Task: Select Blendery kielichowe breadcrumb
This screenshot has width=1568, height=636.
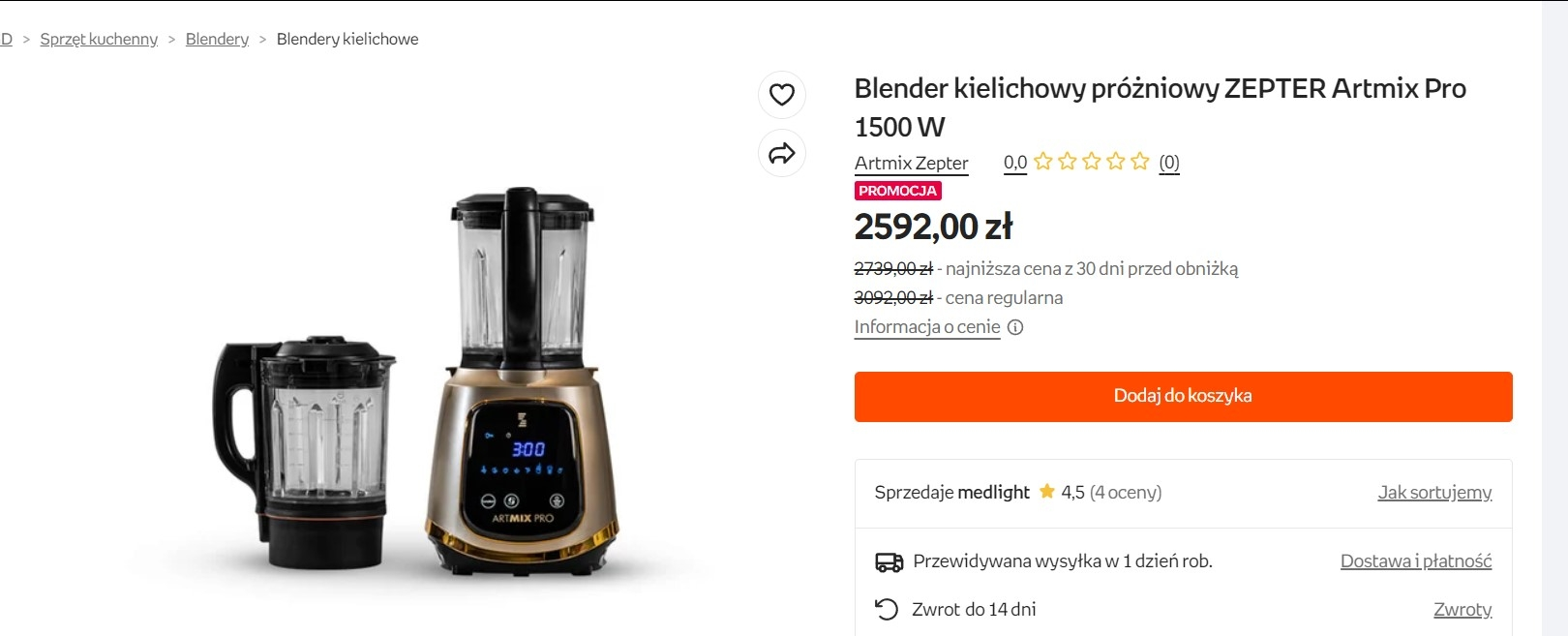Action: pos(347,39)
